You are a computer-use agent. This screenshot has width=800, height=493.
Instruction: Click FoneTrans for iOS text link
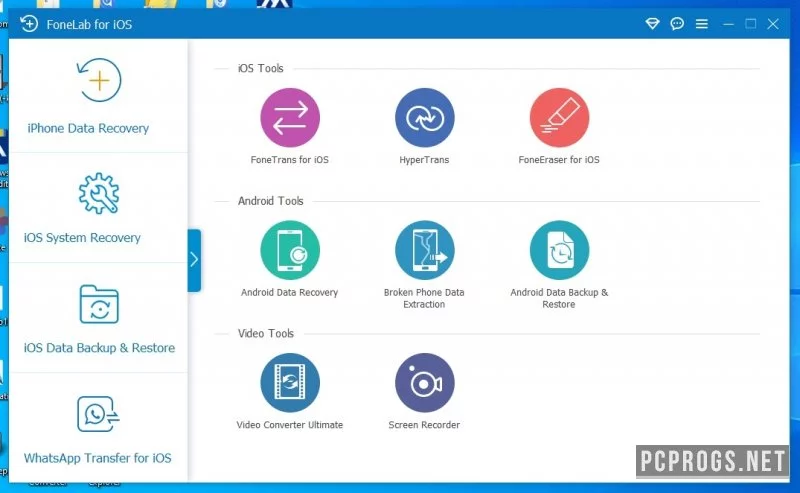(289, 160)
